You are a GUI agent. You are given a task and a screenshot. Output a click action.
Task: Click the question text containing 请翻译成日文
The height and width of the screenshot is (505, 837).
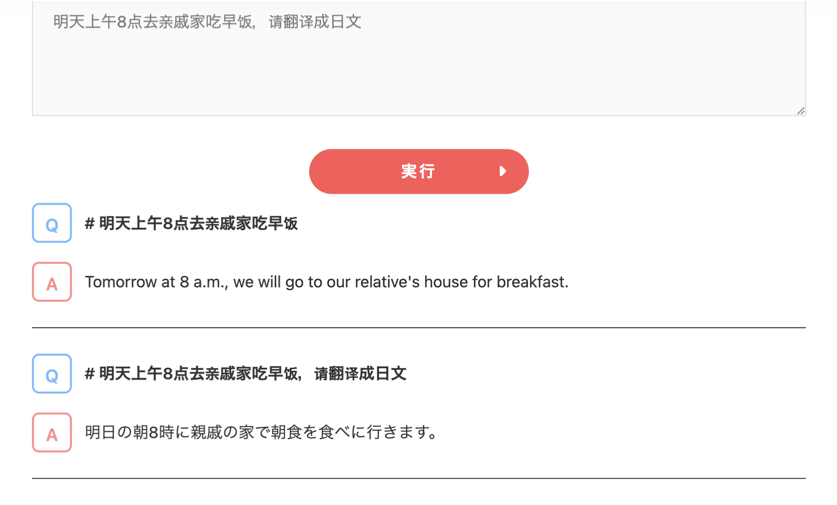pyautogui.click(x=245, y=374)
